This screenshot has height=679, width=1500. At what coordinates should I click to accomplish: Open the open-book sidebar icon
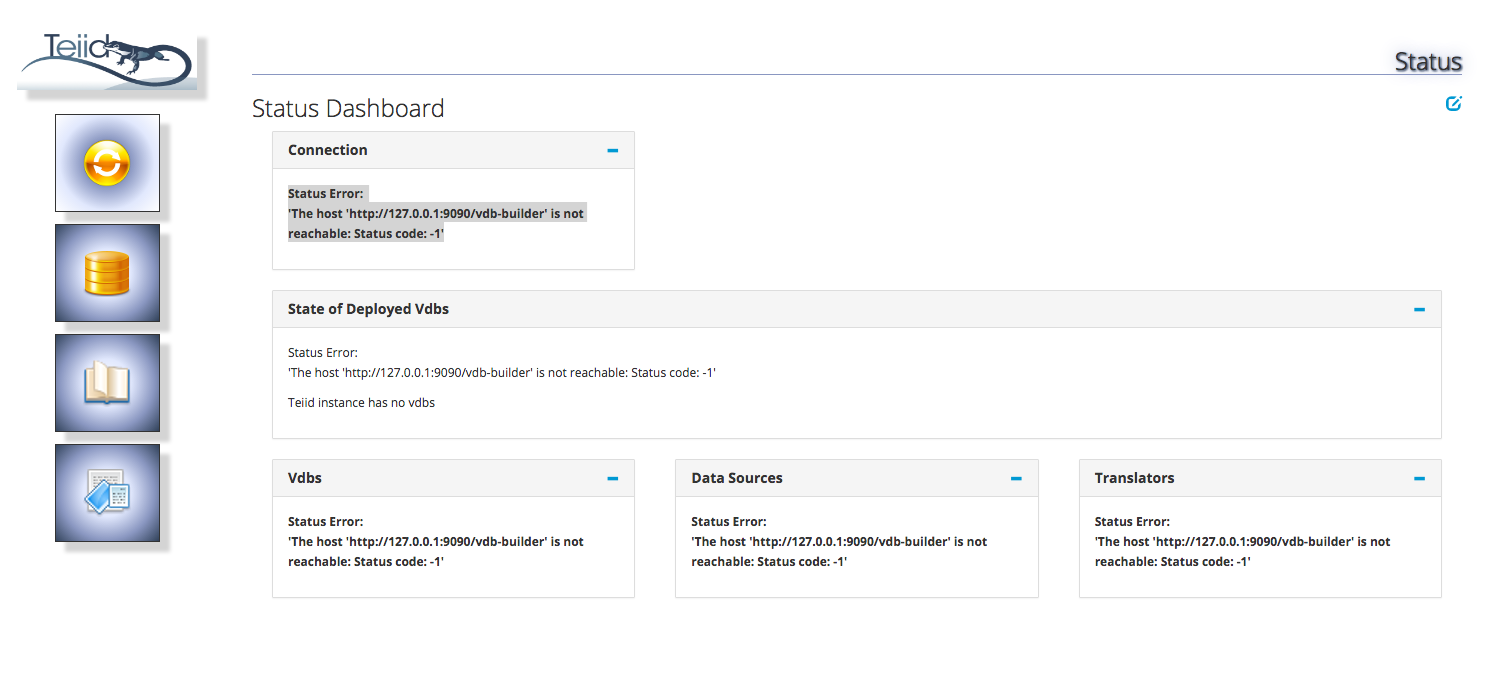[107, 383]
